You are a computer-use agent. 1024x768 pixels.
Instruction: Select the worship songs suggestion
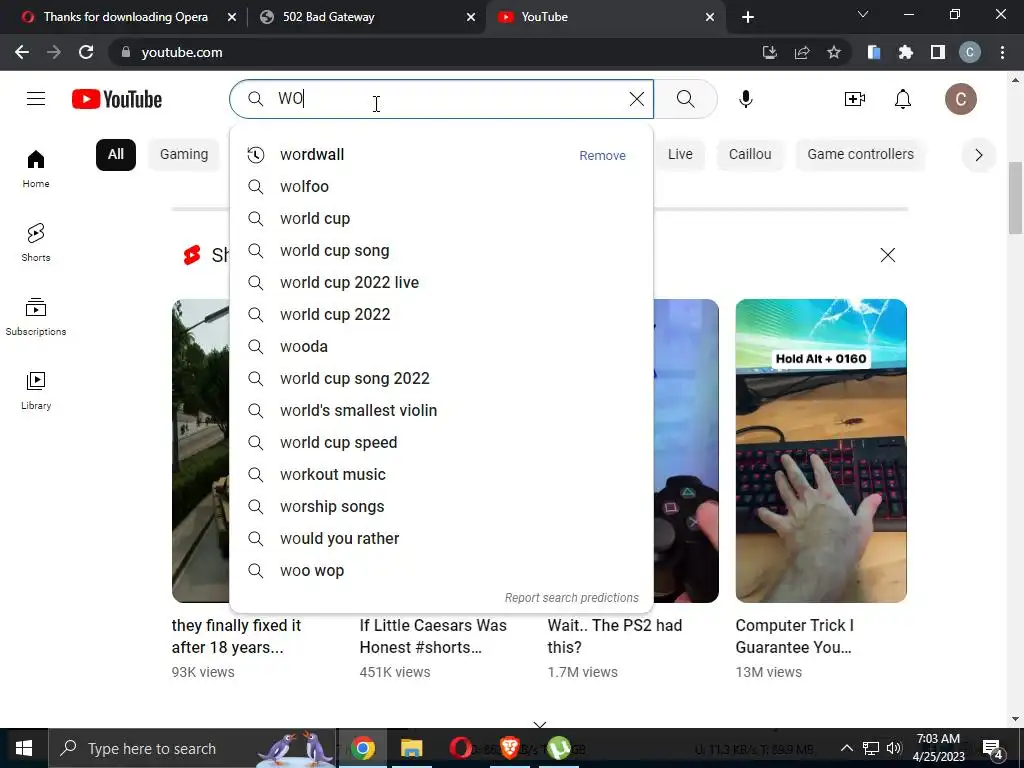(x=441, y=507)
